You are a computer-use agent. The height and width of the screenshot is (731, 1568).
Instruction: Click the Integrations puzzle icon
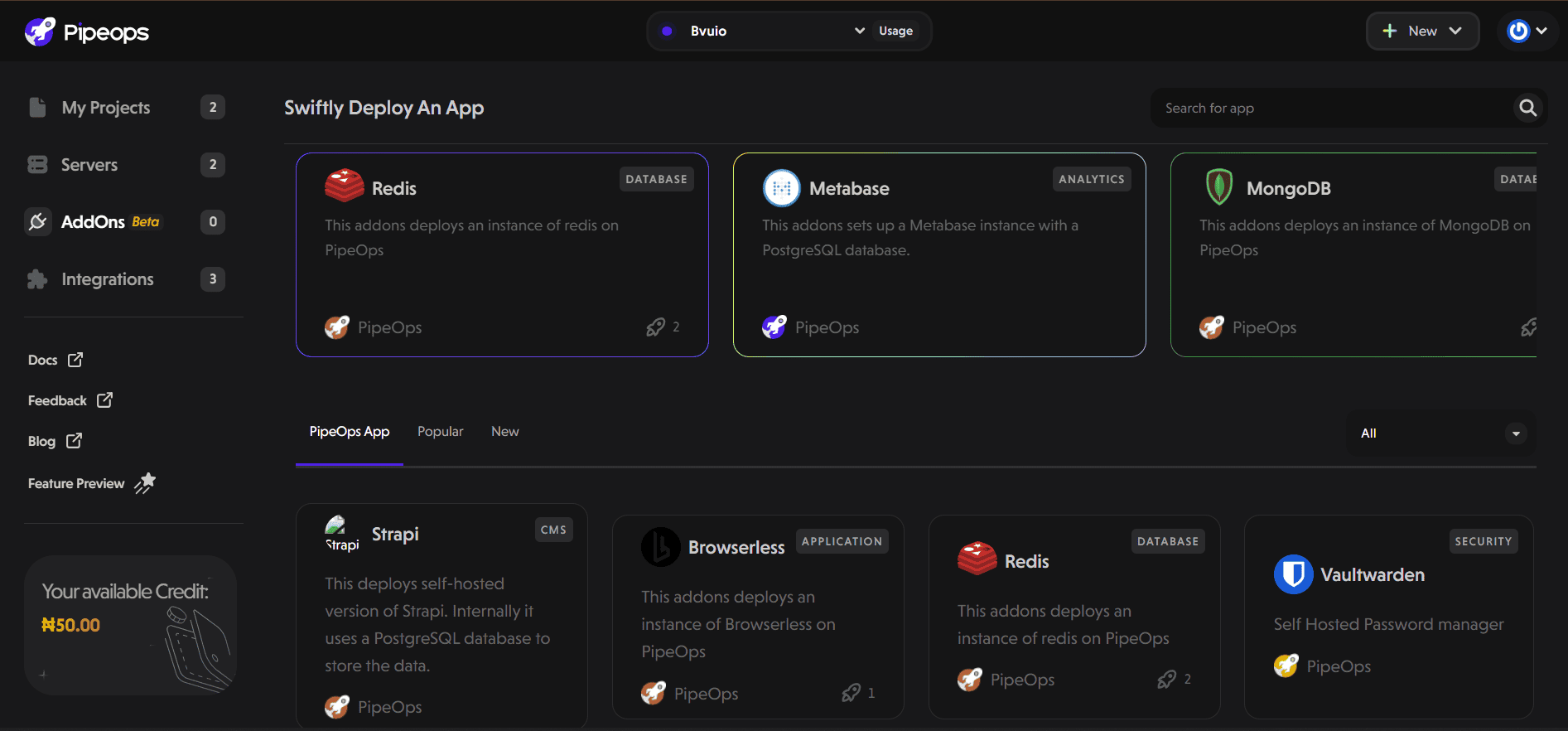(37, 279)
